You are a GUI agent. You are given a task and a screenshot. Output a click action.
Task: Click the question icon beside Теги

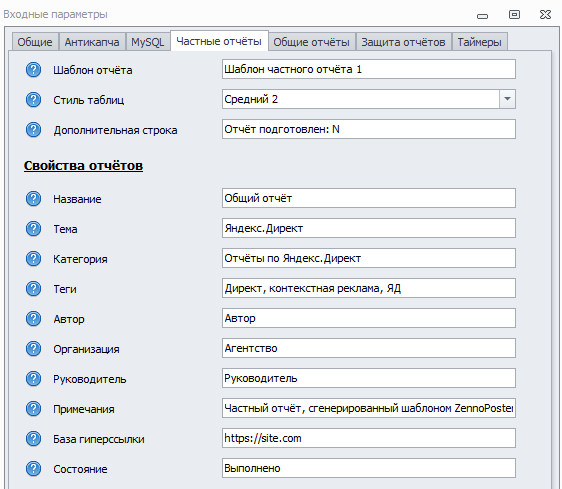[33, 288]
